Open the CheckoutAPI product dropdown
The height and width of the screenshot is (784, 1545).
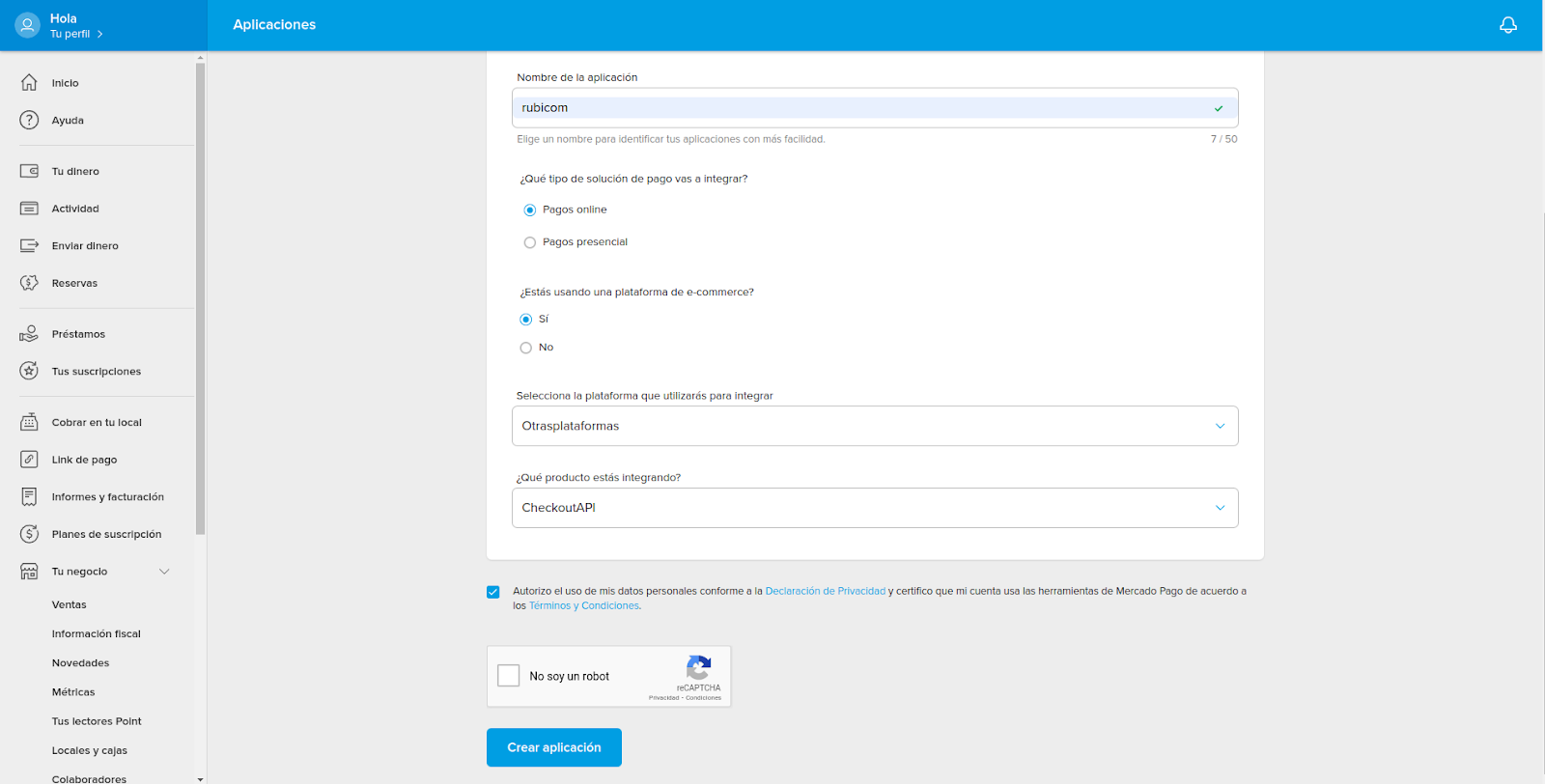point(874,508)
